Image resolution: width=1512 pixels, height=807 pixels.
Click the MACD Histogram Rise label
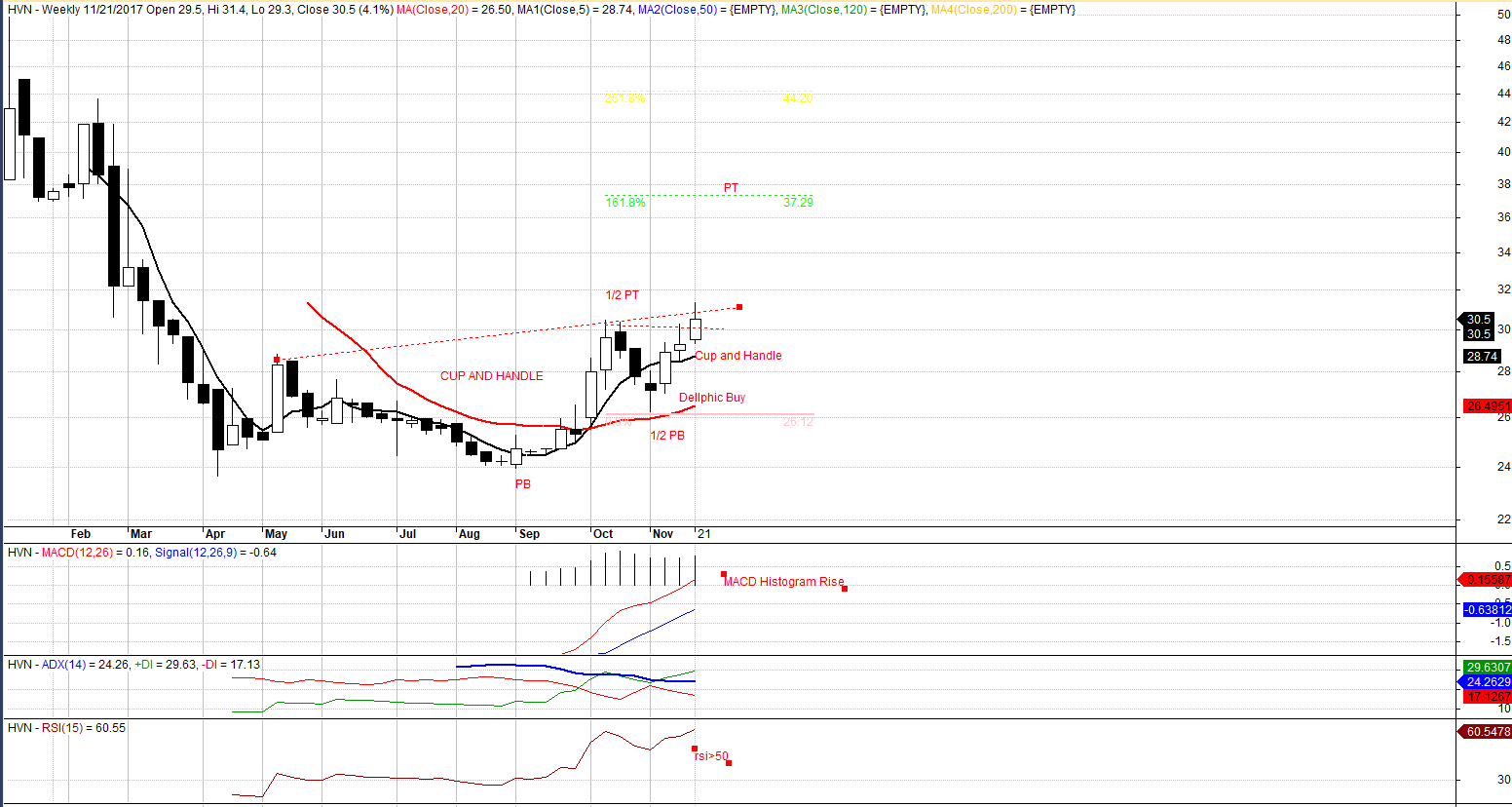(783, 582)
